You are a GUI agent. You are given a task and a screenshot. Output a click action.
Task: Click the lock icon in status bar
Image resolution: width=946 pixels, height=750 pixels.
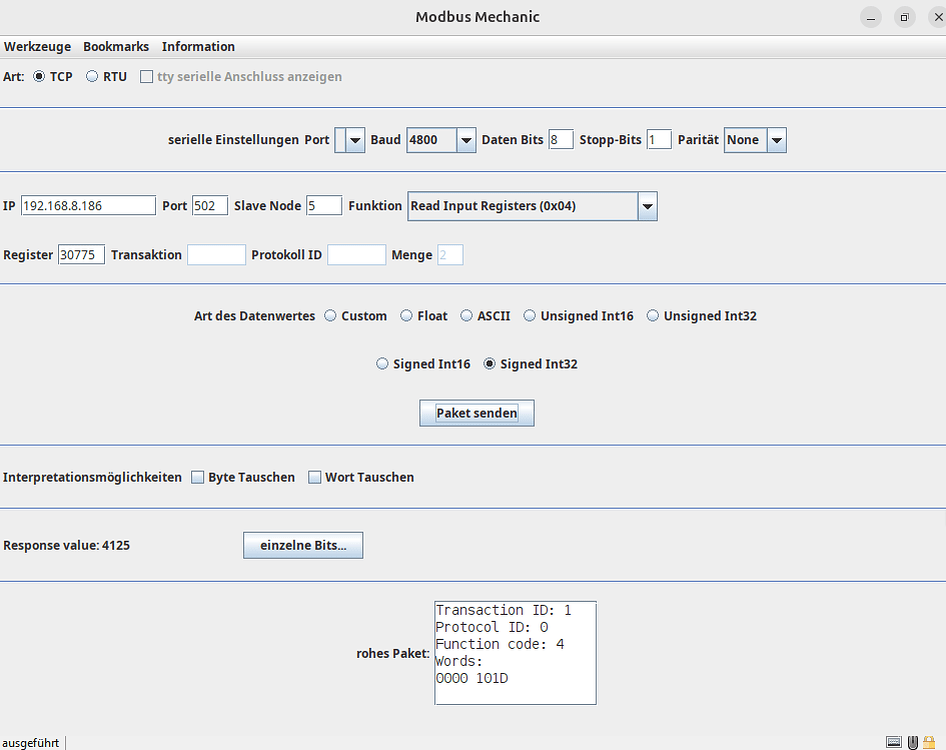pyautogui.click(x=930, y=742)
